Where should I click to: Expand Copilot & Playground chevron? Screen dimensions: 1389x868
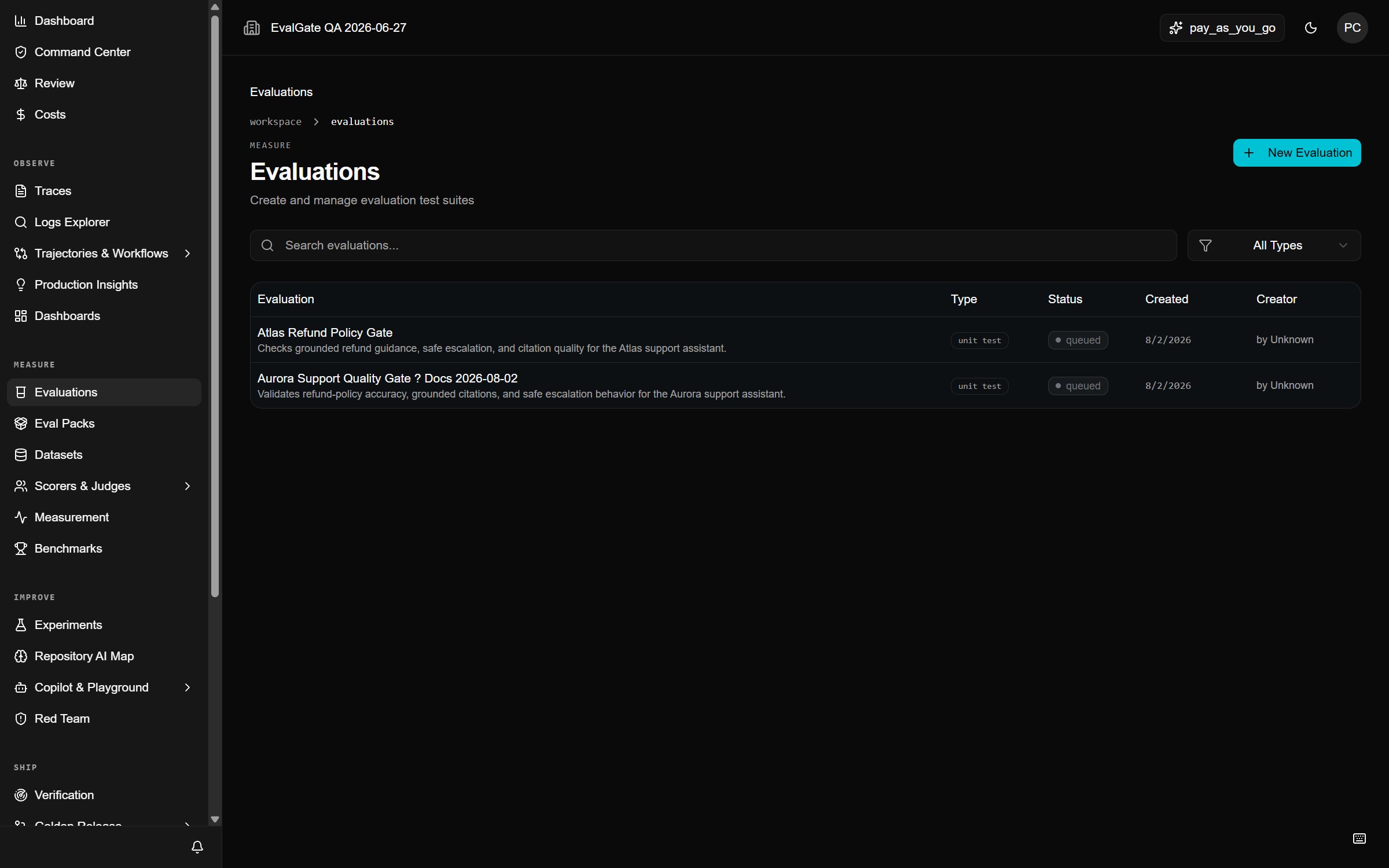[188, 687]
